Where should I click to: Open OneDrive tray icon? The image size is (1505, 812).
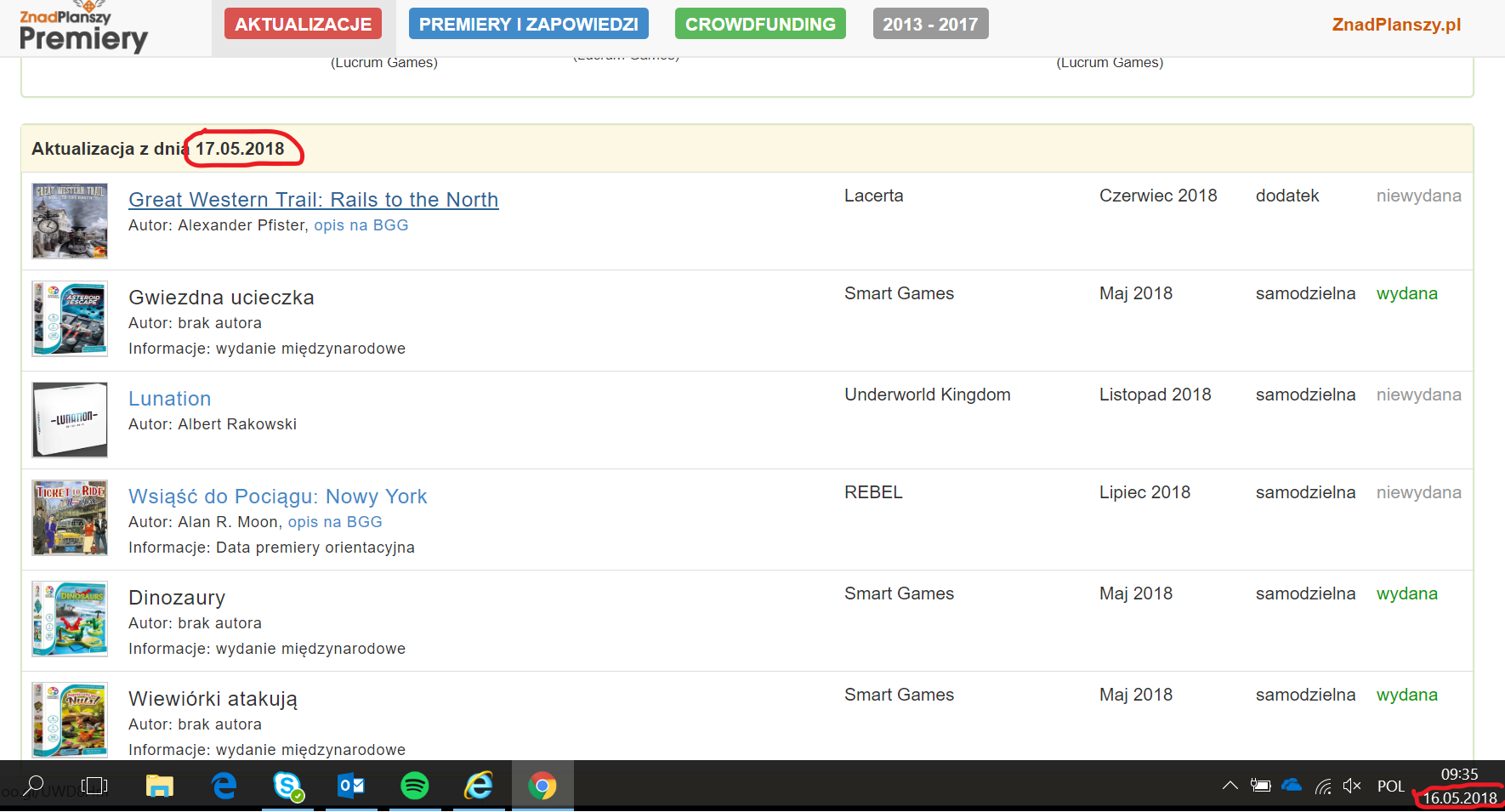coord(1292,786)
